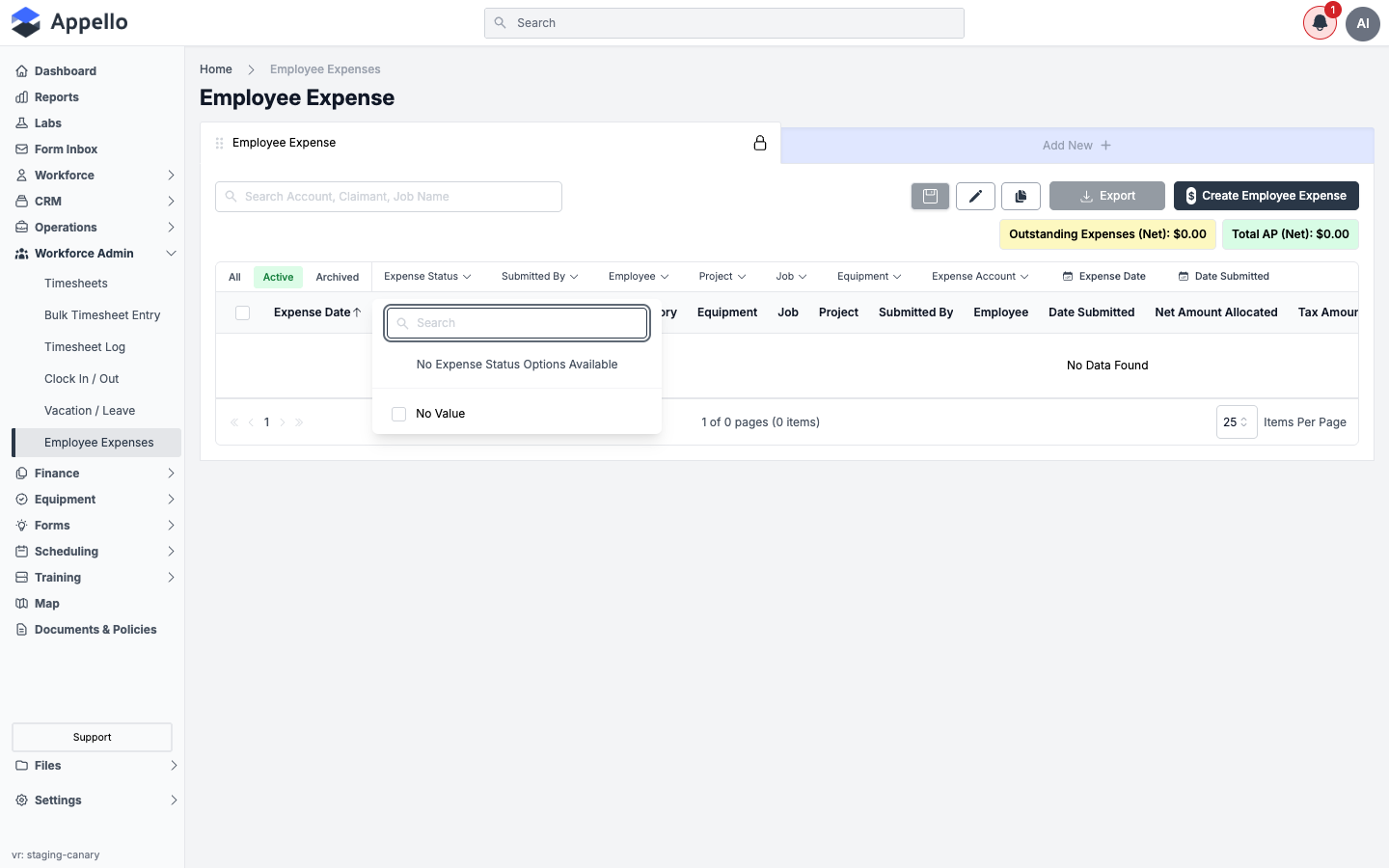Open the Employee filter dropdown
1389x868 pixels.
tap(638, 277)
